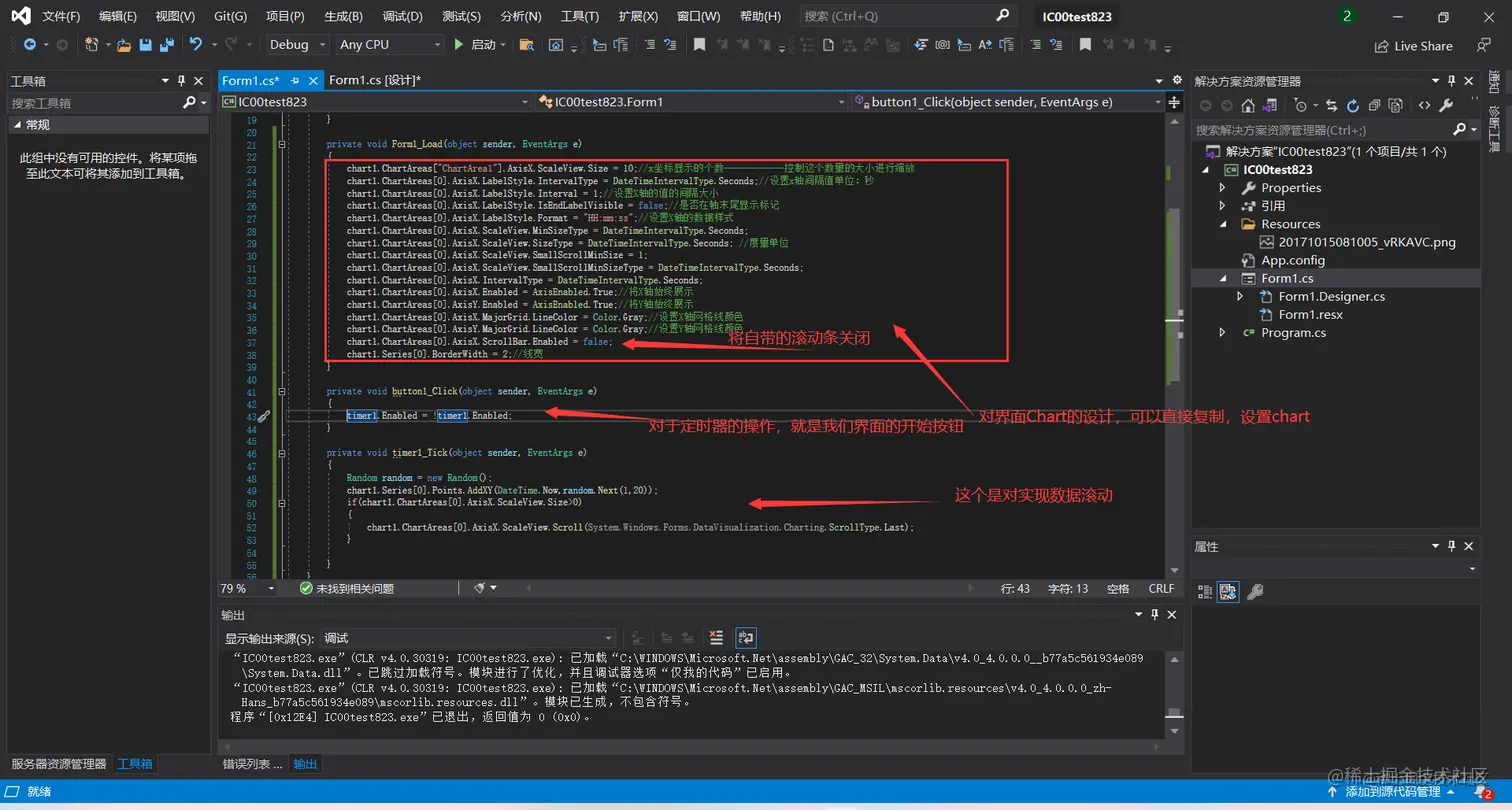This screenshot has width=1512, height=810.
Task: Open the IC00test823 project scope dropdown
Action: [376, 102]
